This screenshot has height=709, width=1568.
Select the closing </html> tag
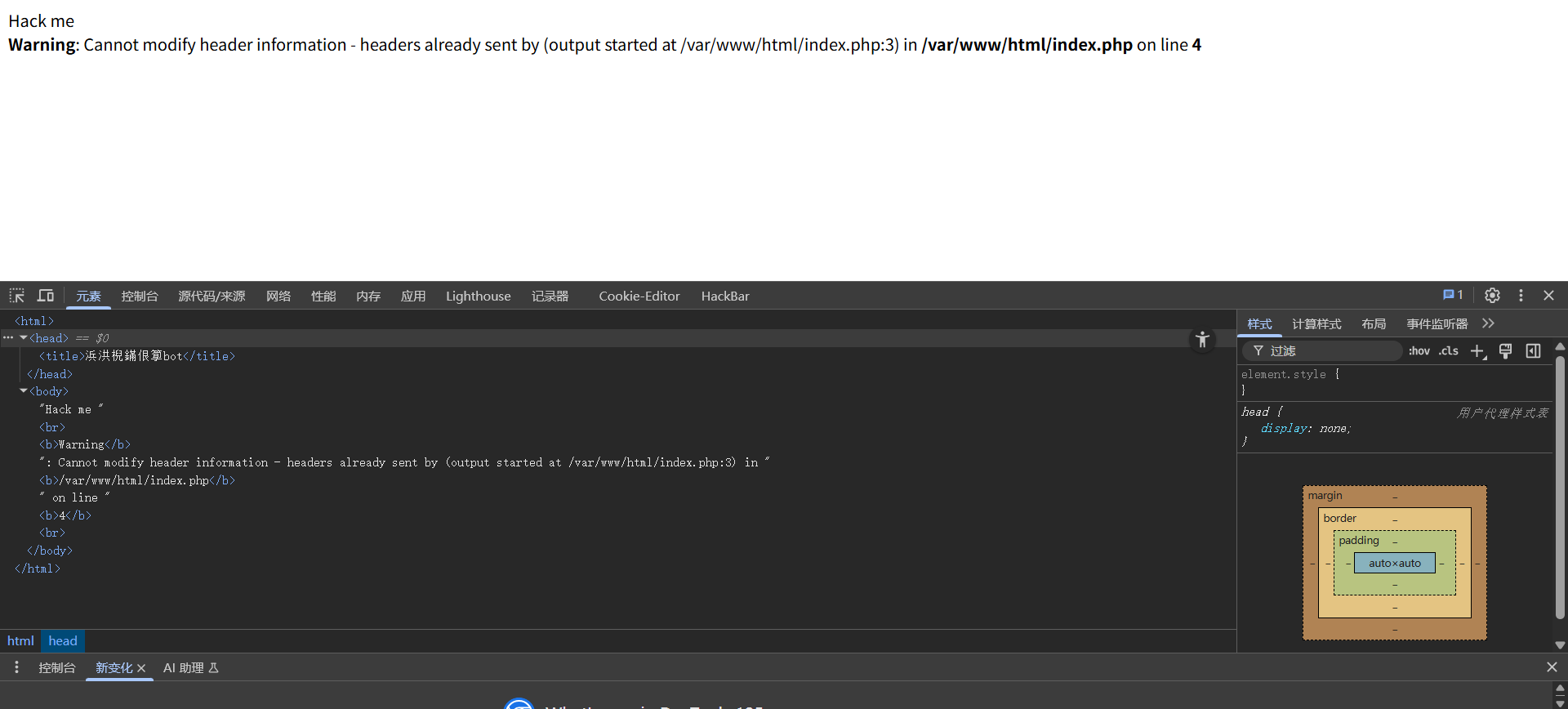point(38,569)
